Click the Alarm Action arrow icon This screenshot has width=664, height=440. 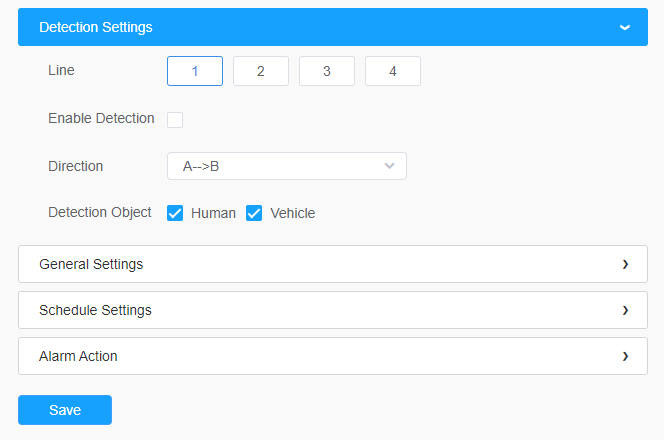[x=625, y=356]
